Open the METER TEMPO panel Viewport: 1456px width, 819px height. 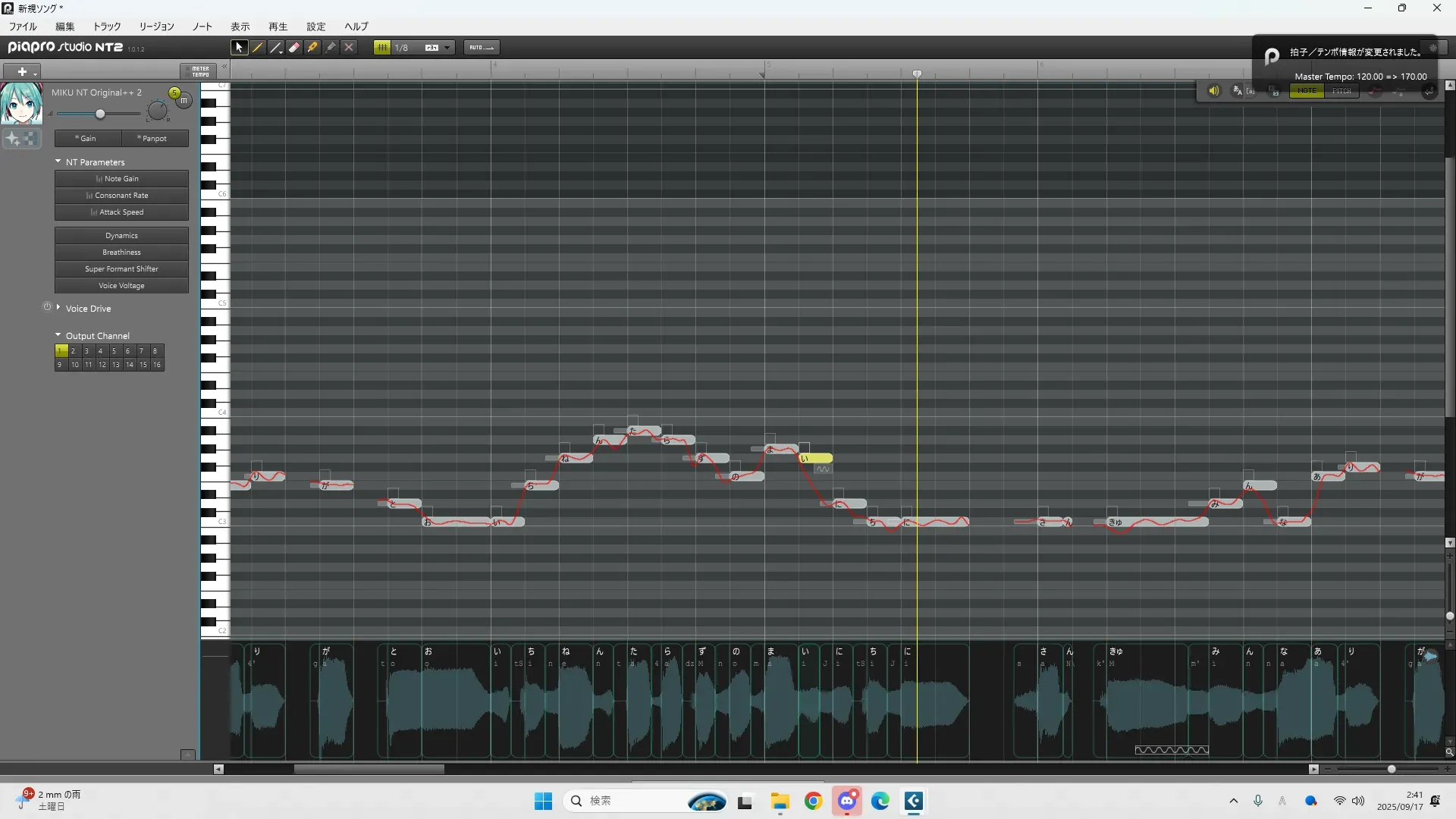199,71
